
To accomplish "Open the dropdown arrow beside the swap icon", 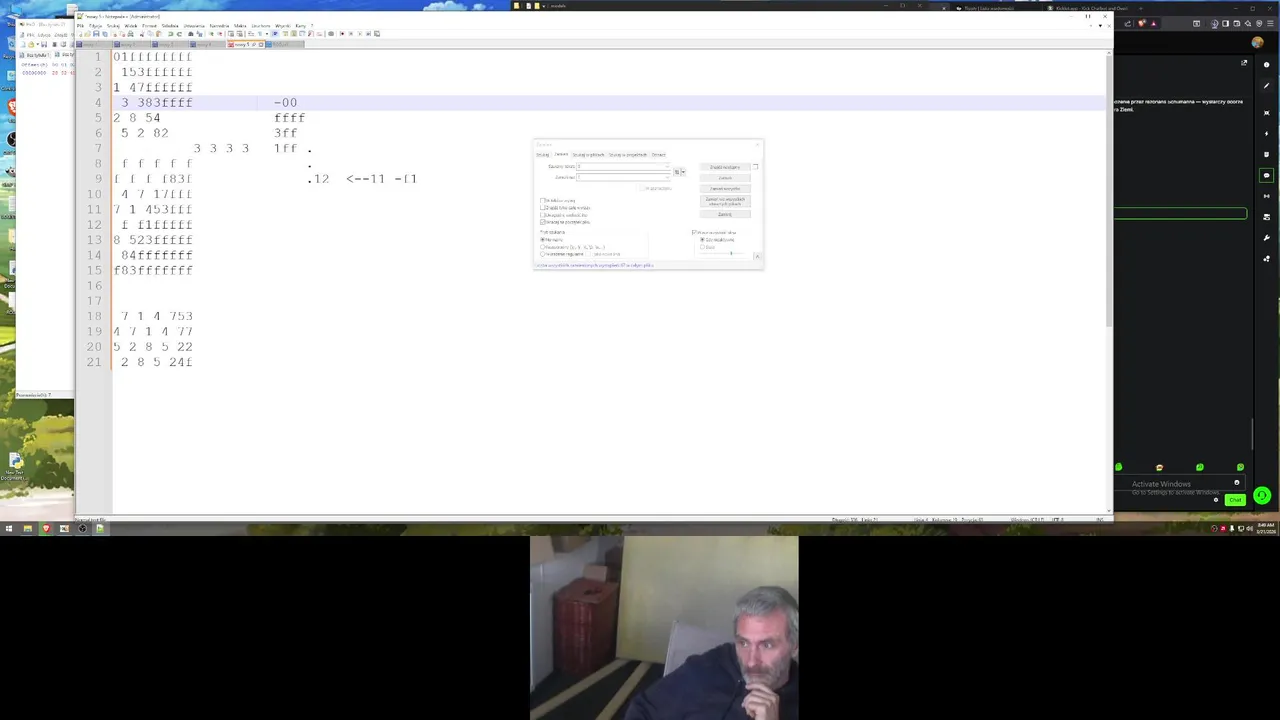I will click(683, 172).
